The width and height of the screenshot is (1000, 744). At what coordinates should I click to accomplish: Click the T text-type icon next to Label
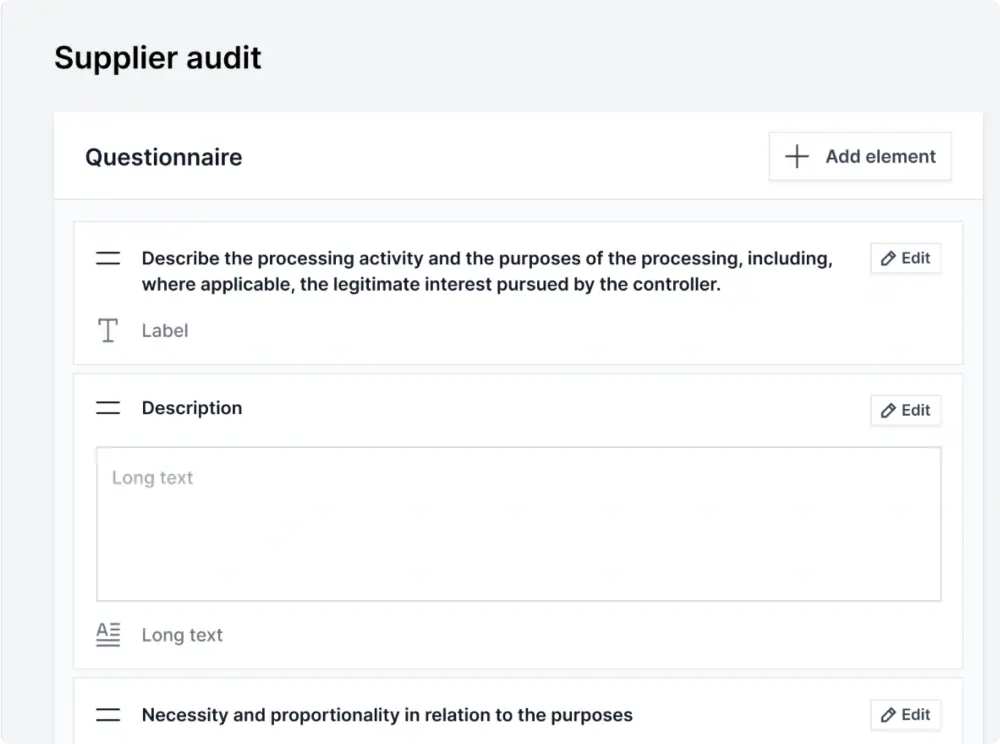point(108,331)
